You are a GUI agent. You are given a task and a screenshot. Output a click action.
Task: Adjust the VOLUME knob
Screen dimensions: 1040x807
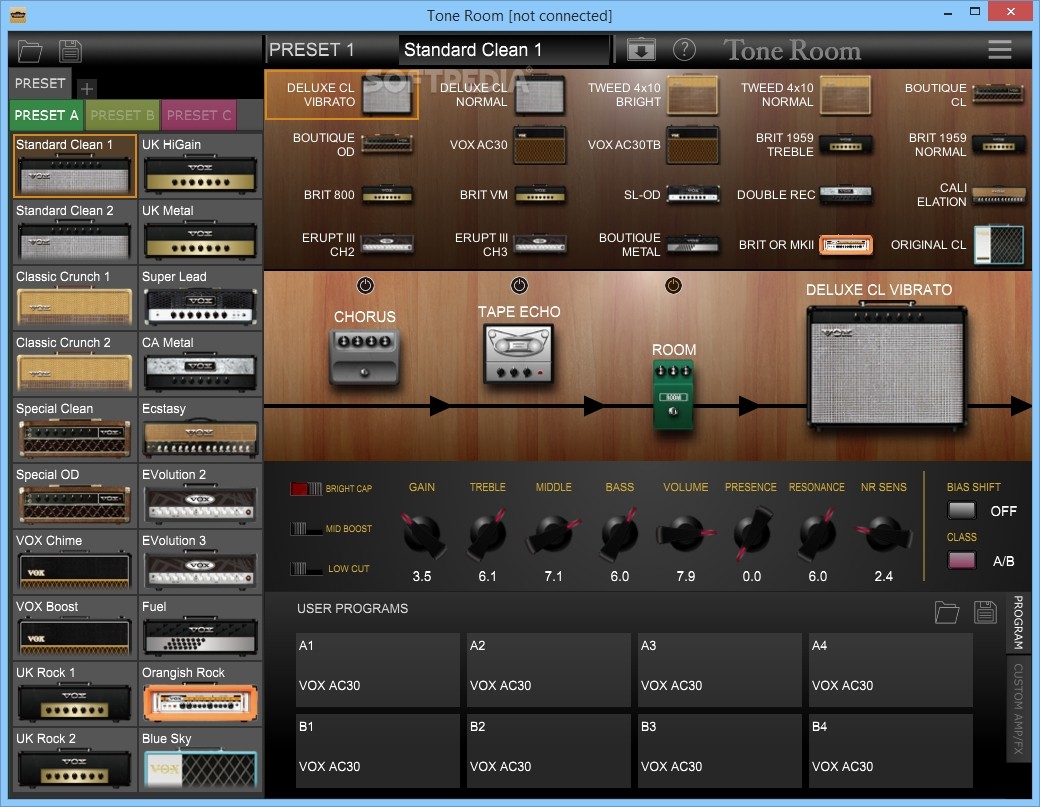tap(686, 533)
